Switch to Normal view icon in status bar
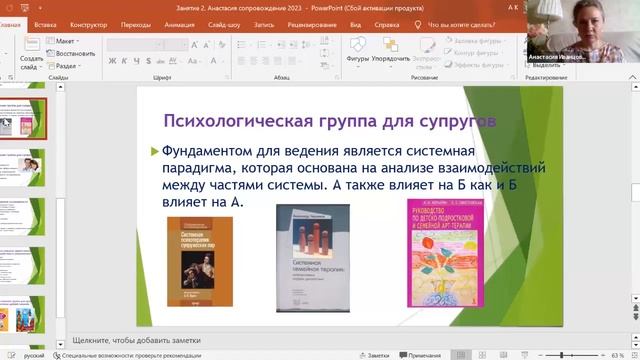The image size is (640, 360). [x=461, y=355]
